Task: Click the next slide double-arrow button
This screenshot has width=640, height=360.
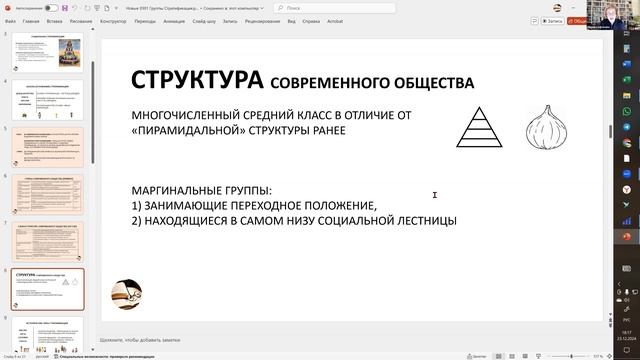Action: point(610,325)
